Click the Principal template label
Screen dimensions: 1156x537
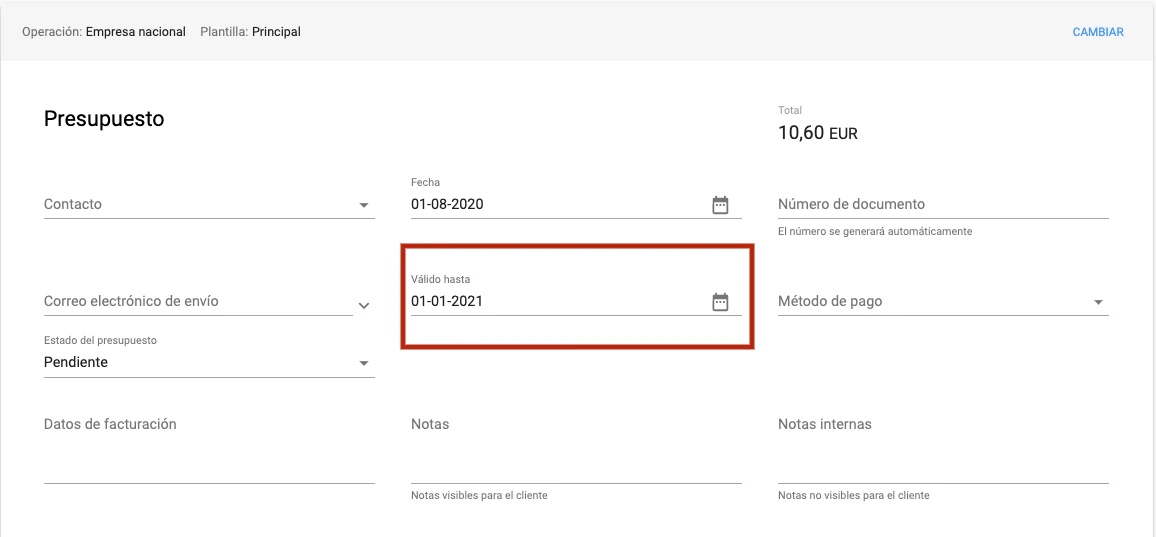276,32
